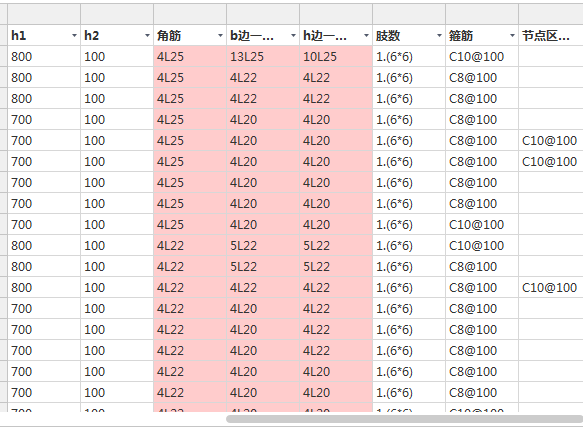
Task: Click the horizontal scrollbar at the bottom
Action: click(x=405, y=419)
